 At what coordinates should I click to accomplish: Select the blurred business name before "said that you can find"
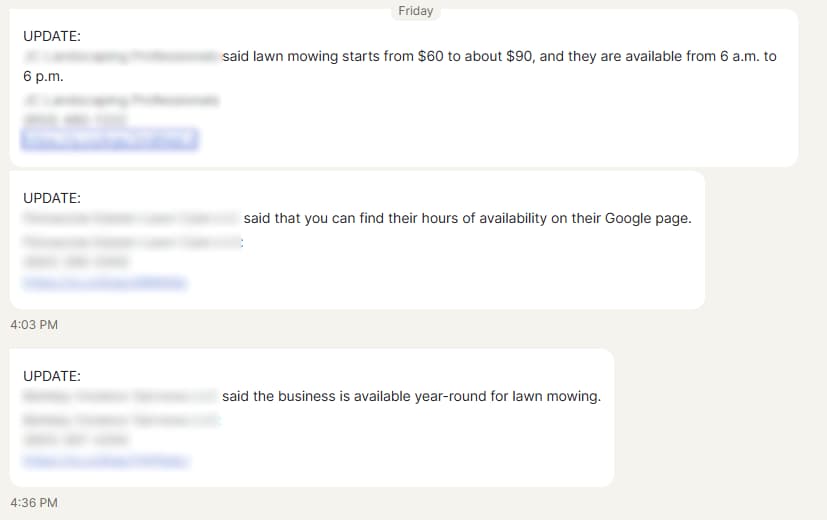coord(130,218)
